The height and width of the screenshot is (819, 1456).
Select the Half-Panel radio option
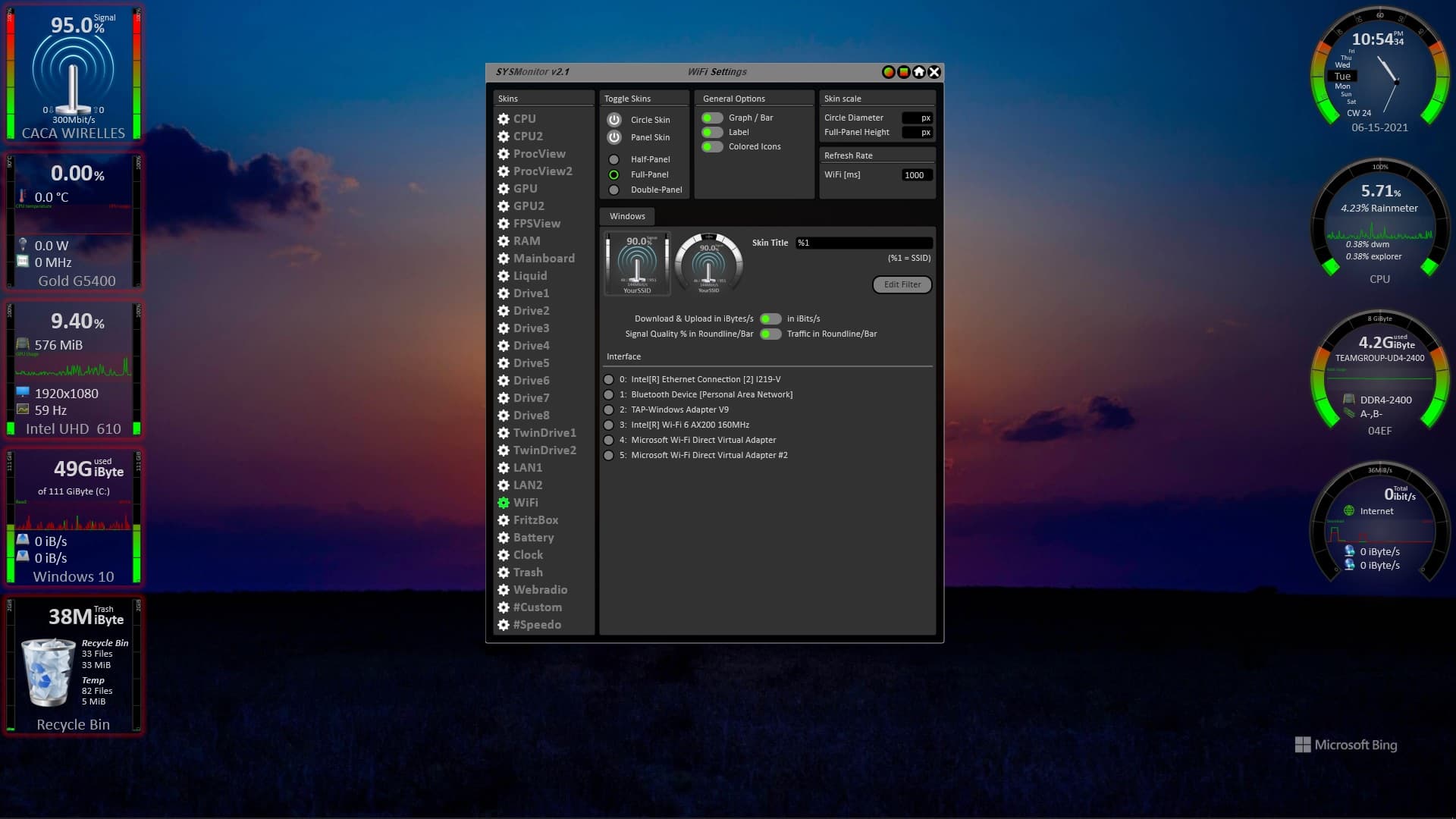click(x=614, y=160)
